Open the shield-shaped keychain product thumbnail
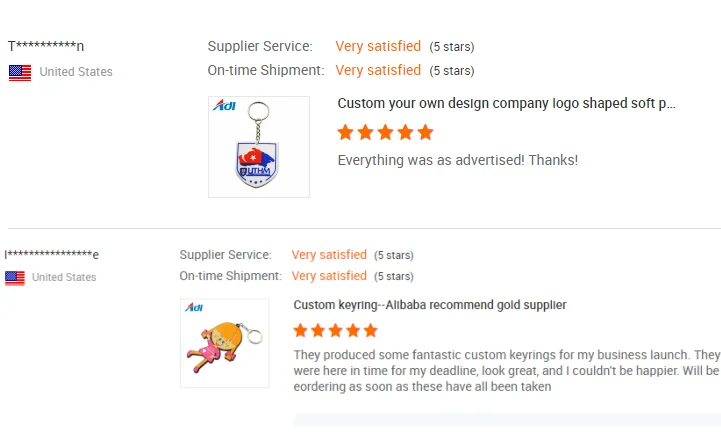The height and width of the screenshot is (438, 721). (258, 147)
